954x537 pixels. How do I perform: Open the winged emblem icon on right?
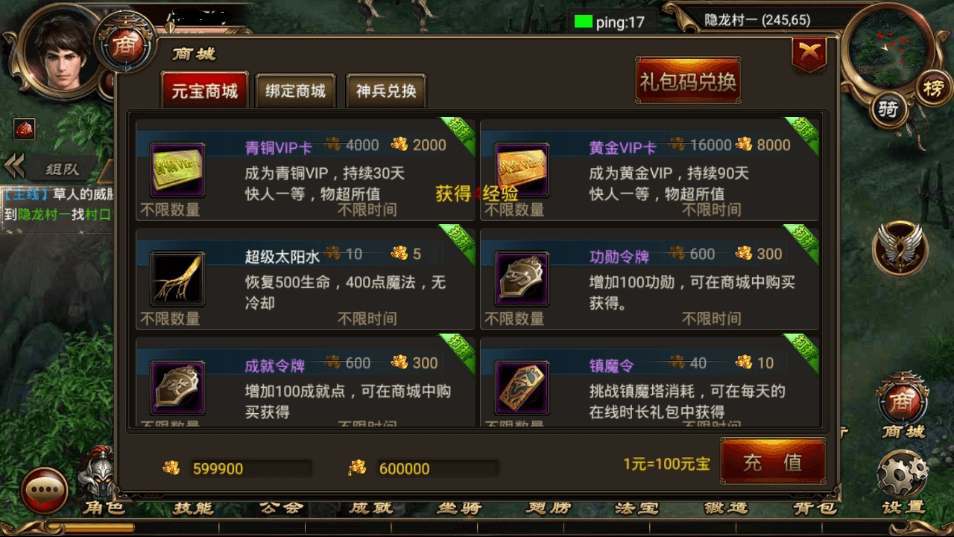pos(900,249)
